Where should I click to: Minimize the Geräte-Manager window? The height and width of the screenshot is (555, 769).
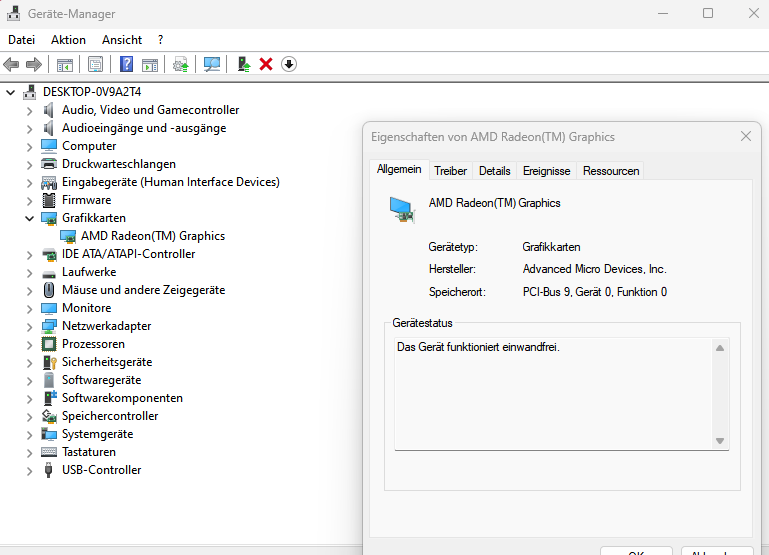click(x=663, y=13)
